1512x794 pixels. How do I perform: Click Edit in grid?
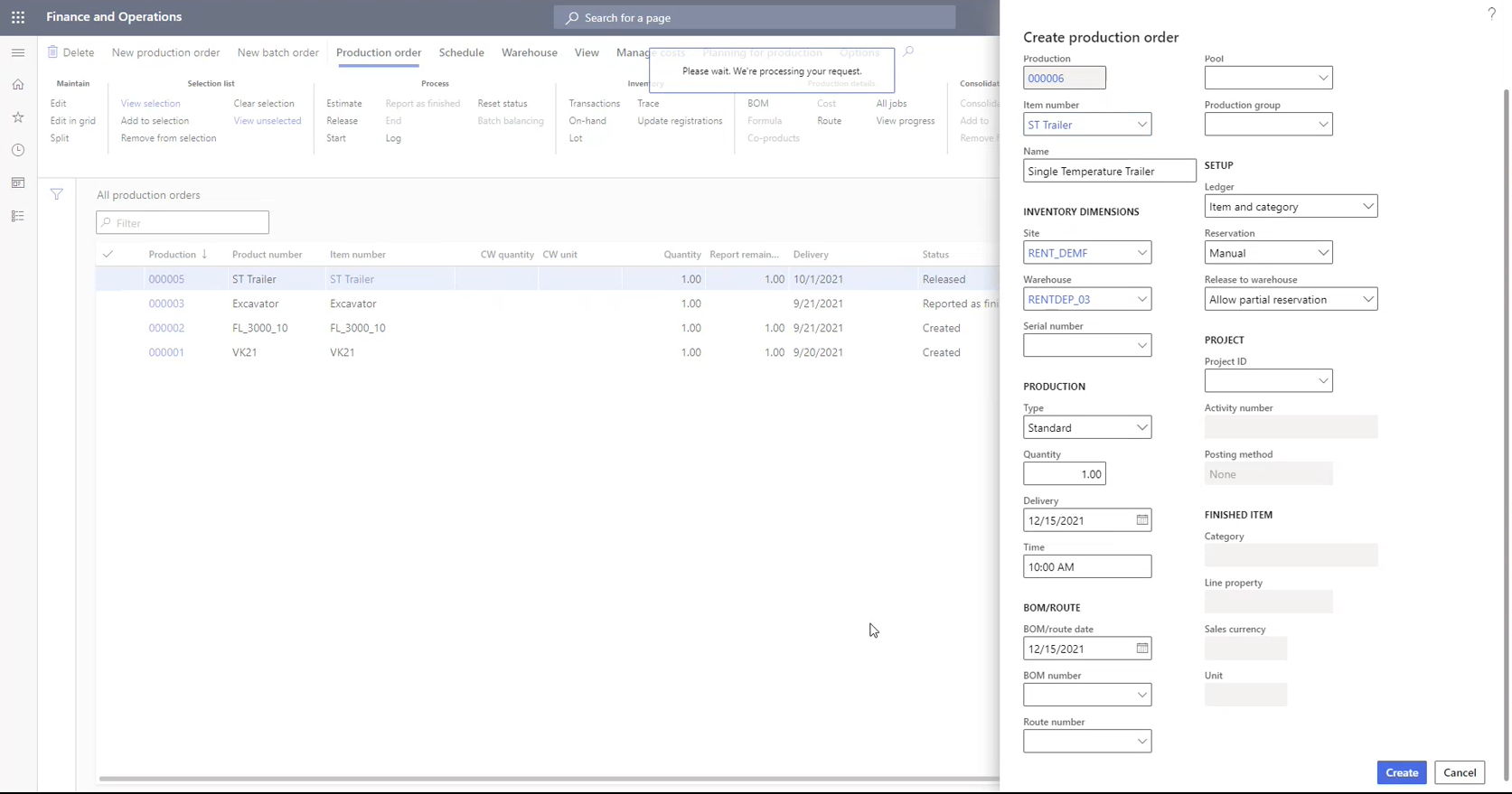click(73, 121)
